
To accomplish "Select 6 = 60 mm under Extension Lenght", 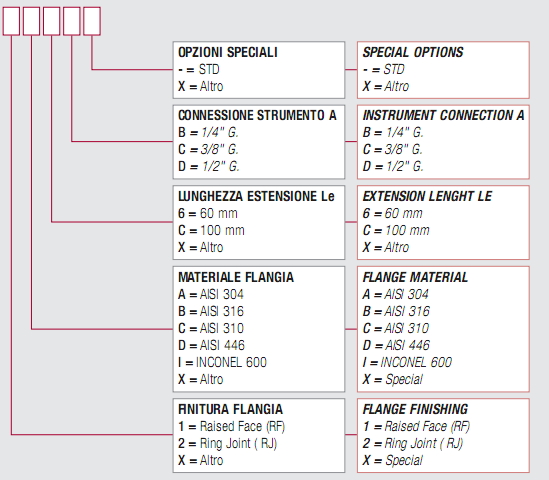I will [x=392, y=213].
